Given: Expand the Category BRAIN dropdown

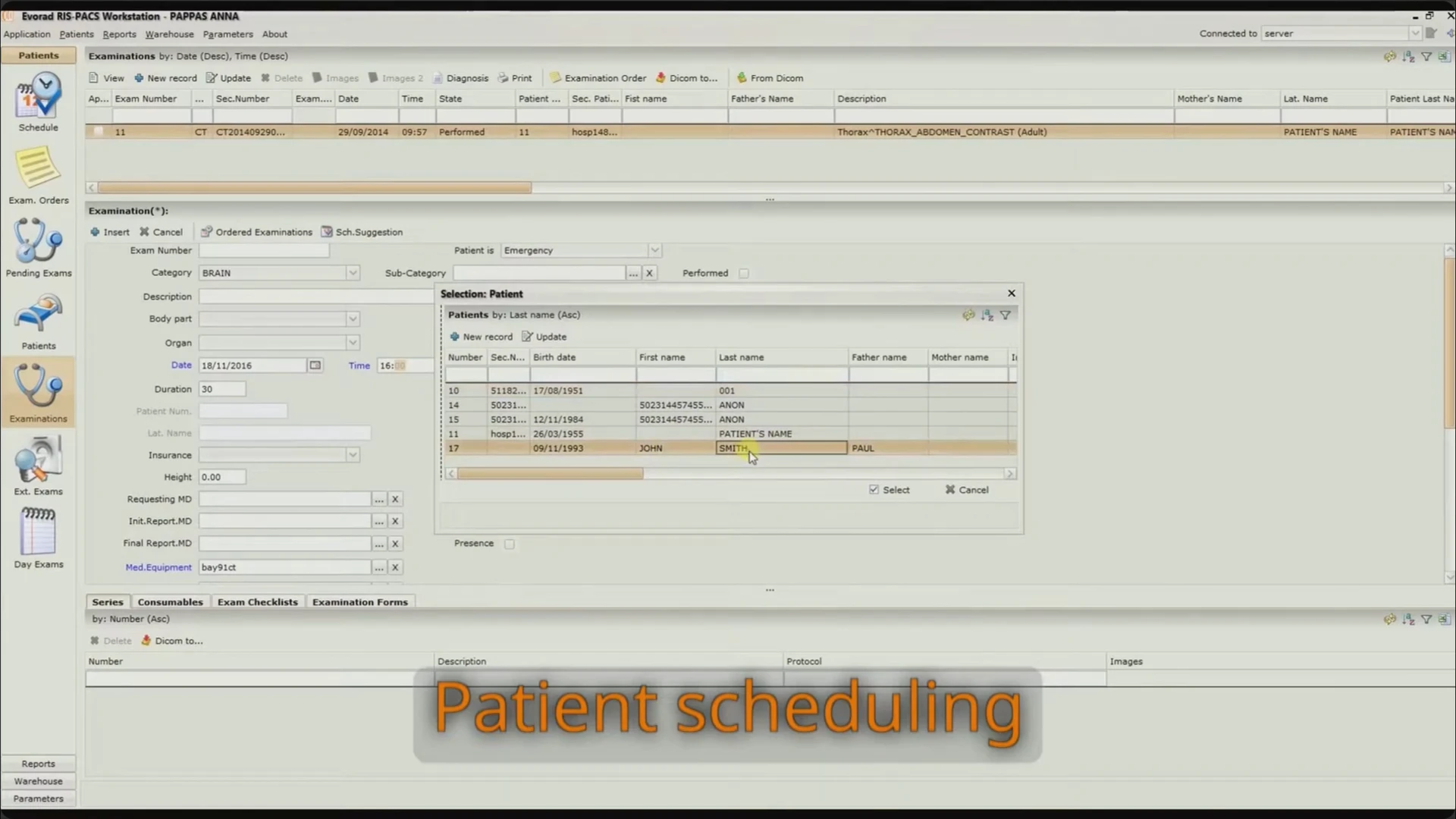Looking at the screenshot, I should tap(353, 273).
